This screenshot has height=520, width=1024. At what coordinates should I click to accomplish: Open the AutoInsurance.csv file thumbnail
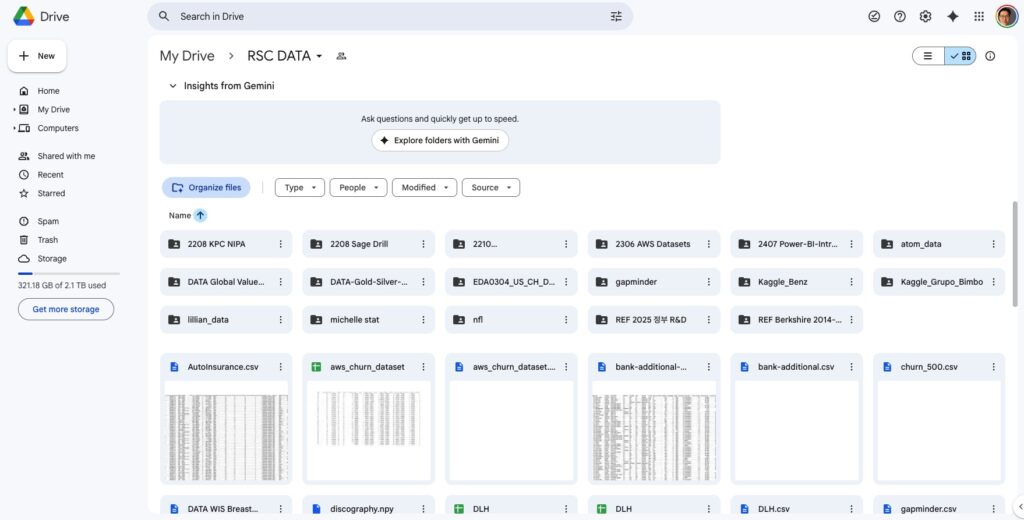(x=226, y=431)
